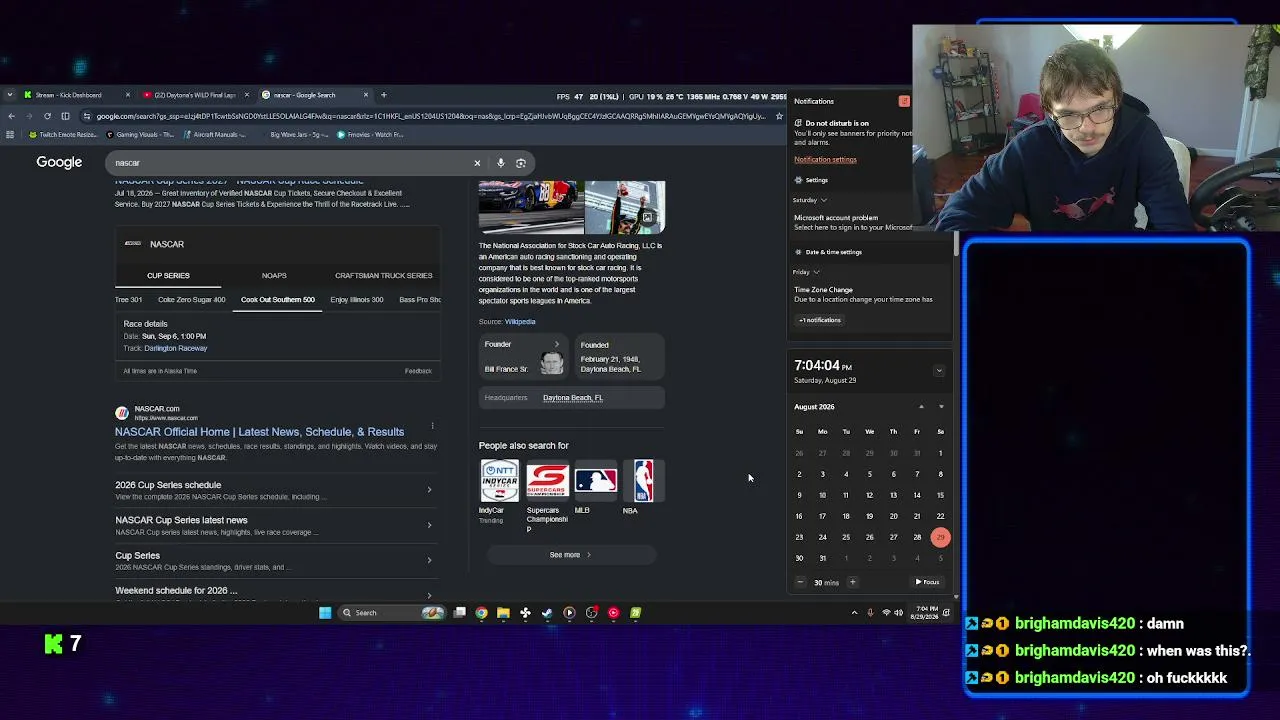
Task: Bookmark this page with the star icon
Action: coord(779,116)
